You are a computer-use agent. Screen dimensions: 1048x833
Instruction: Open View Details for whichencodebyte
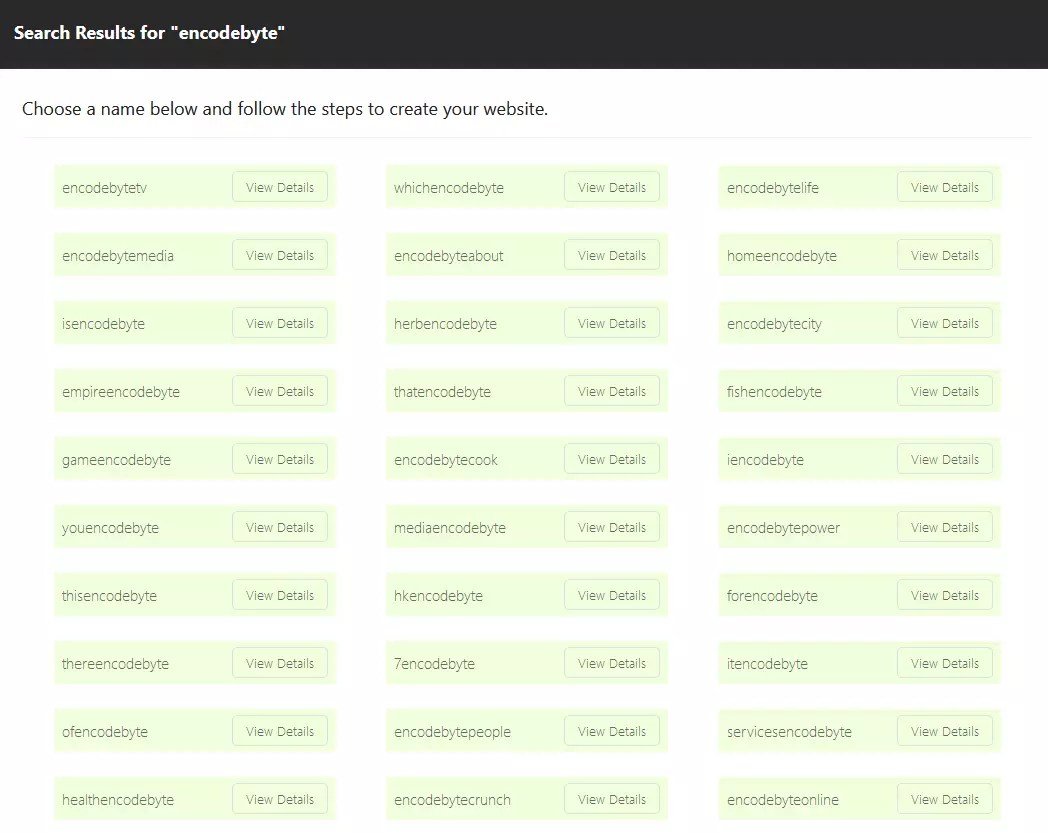tap(612, 187)
